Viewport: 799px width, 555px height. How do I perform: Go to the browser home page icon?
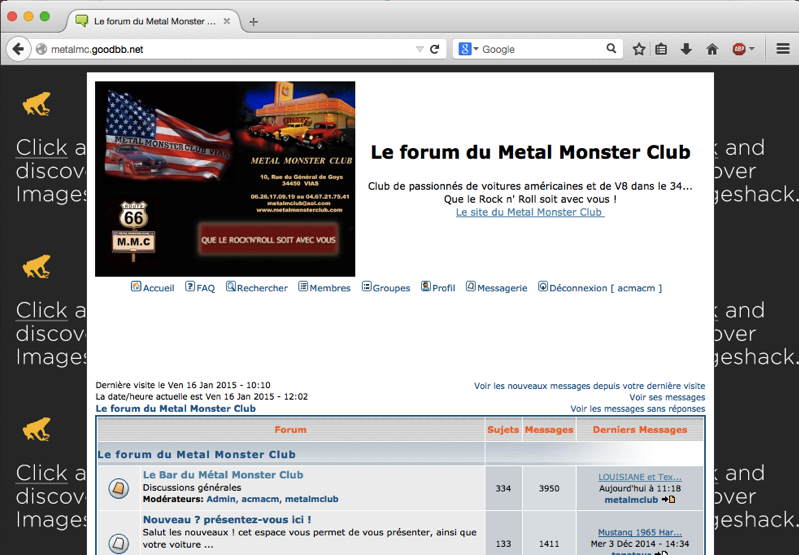coord(712,49)
